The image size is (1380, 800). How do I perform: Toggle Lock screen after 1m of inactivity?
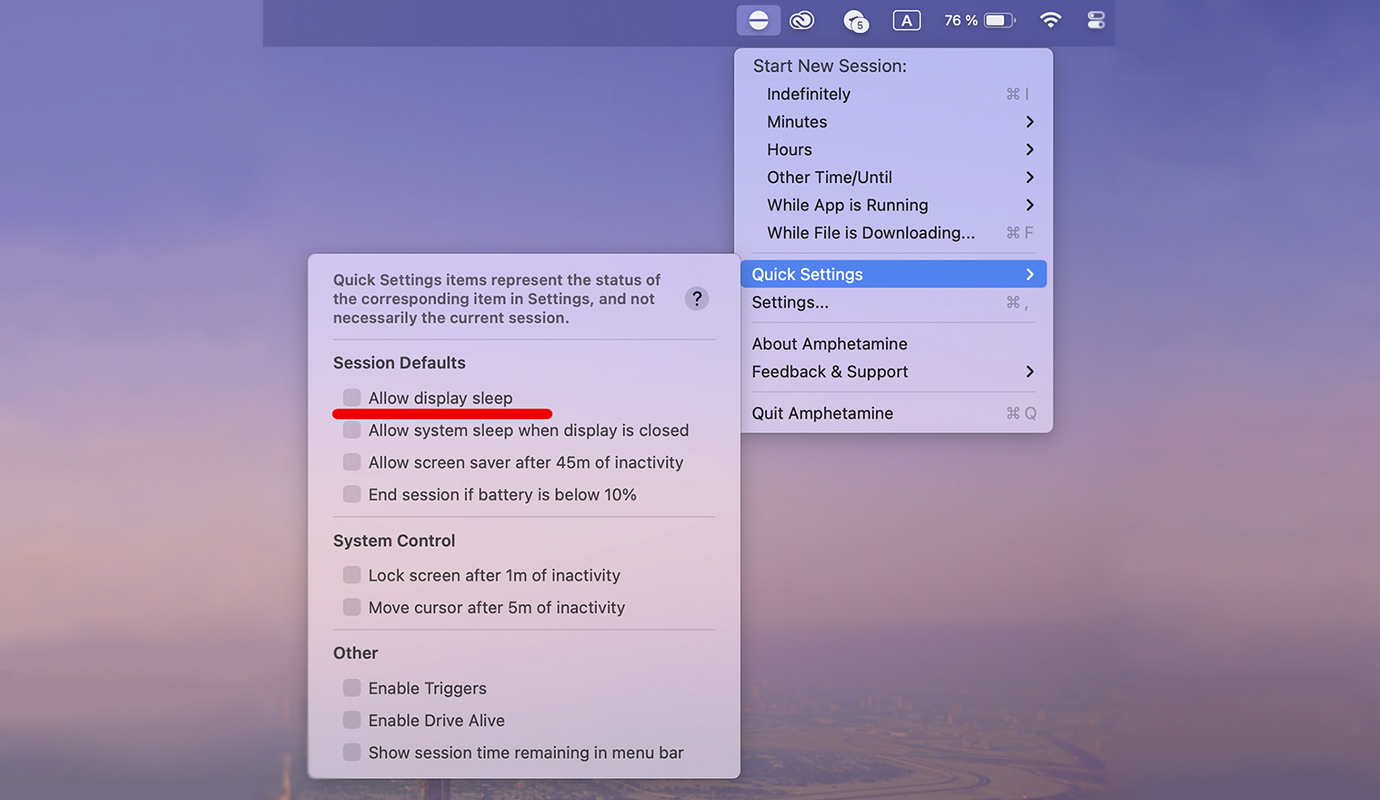click(x=352, y=575)
